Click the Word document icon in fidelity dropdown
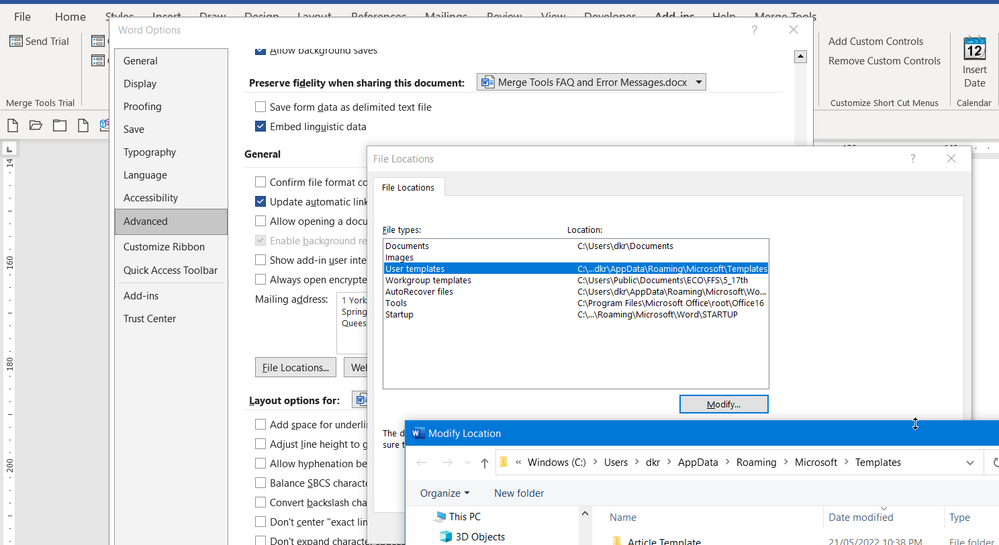 tap(487, 82)
